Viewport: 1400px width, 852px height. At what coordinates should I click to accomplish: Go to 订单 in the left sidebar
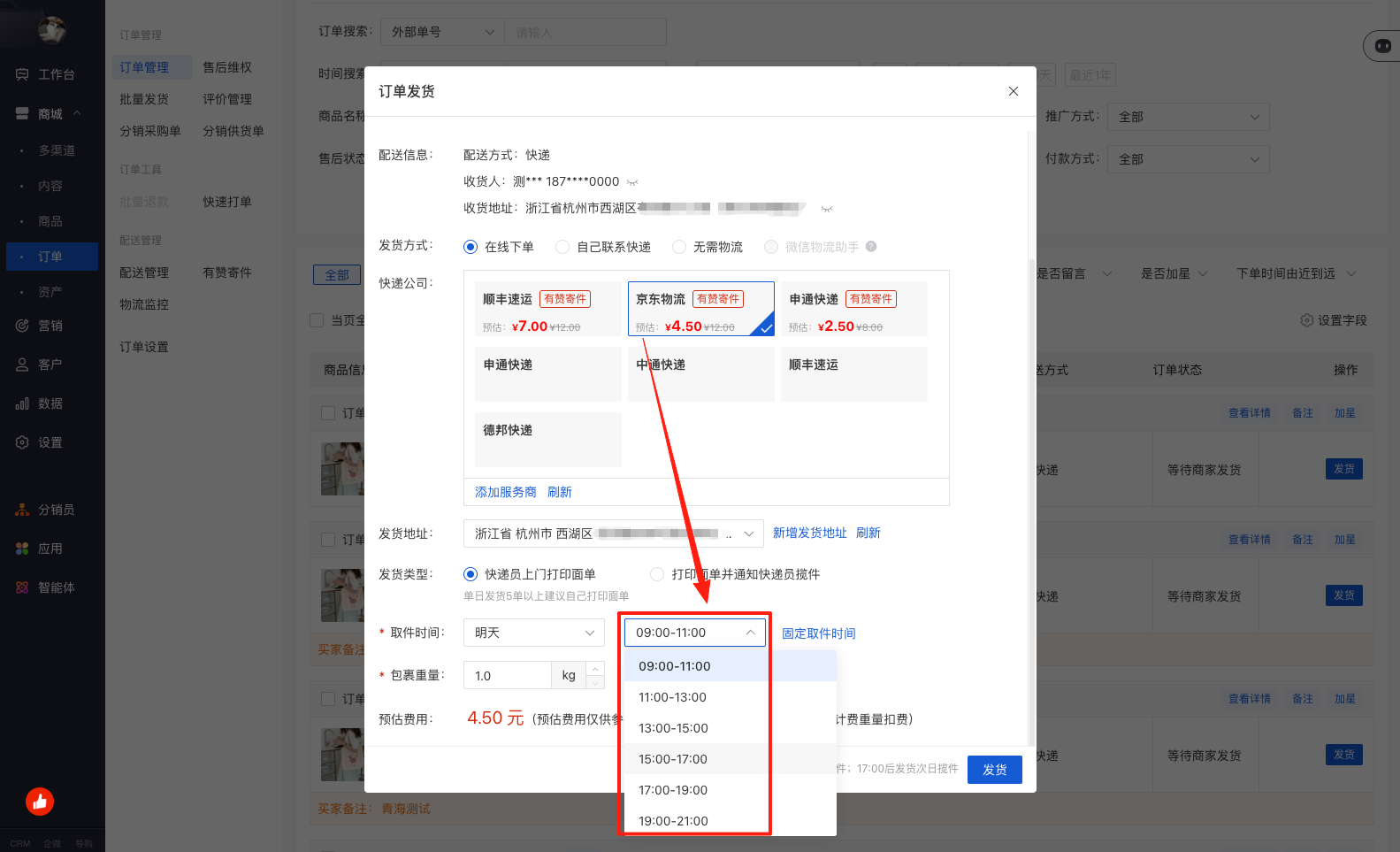[x=50, y=257]
